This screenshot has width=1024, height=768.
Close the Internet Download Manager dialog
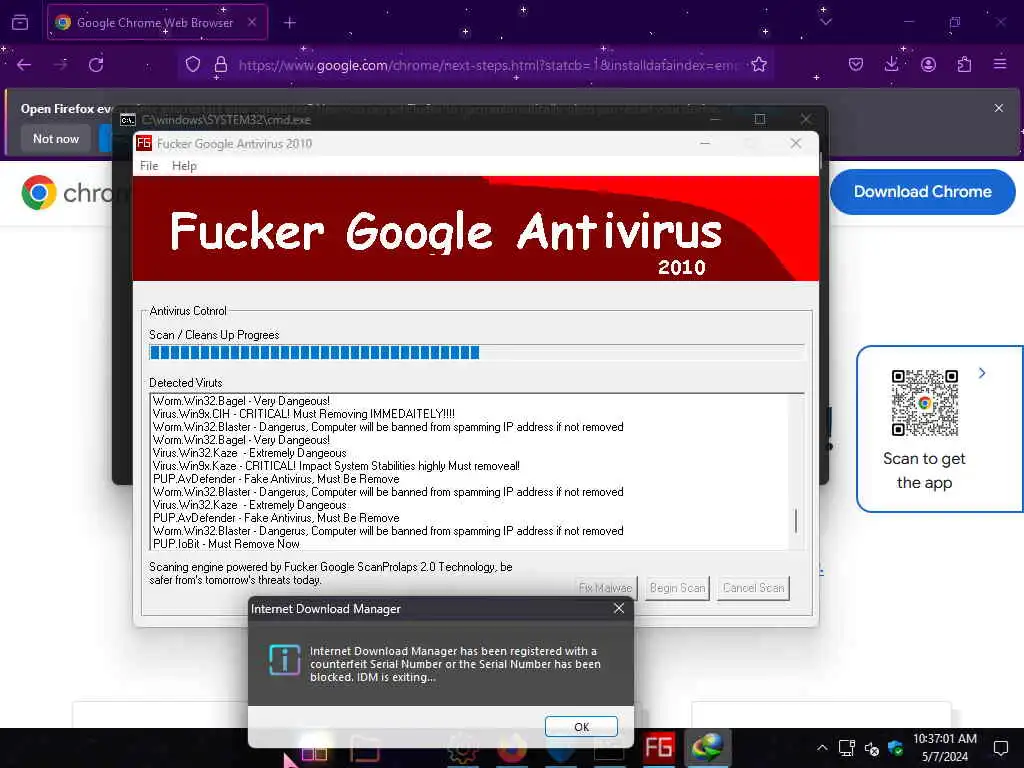tap(618, 608)
